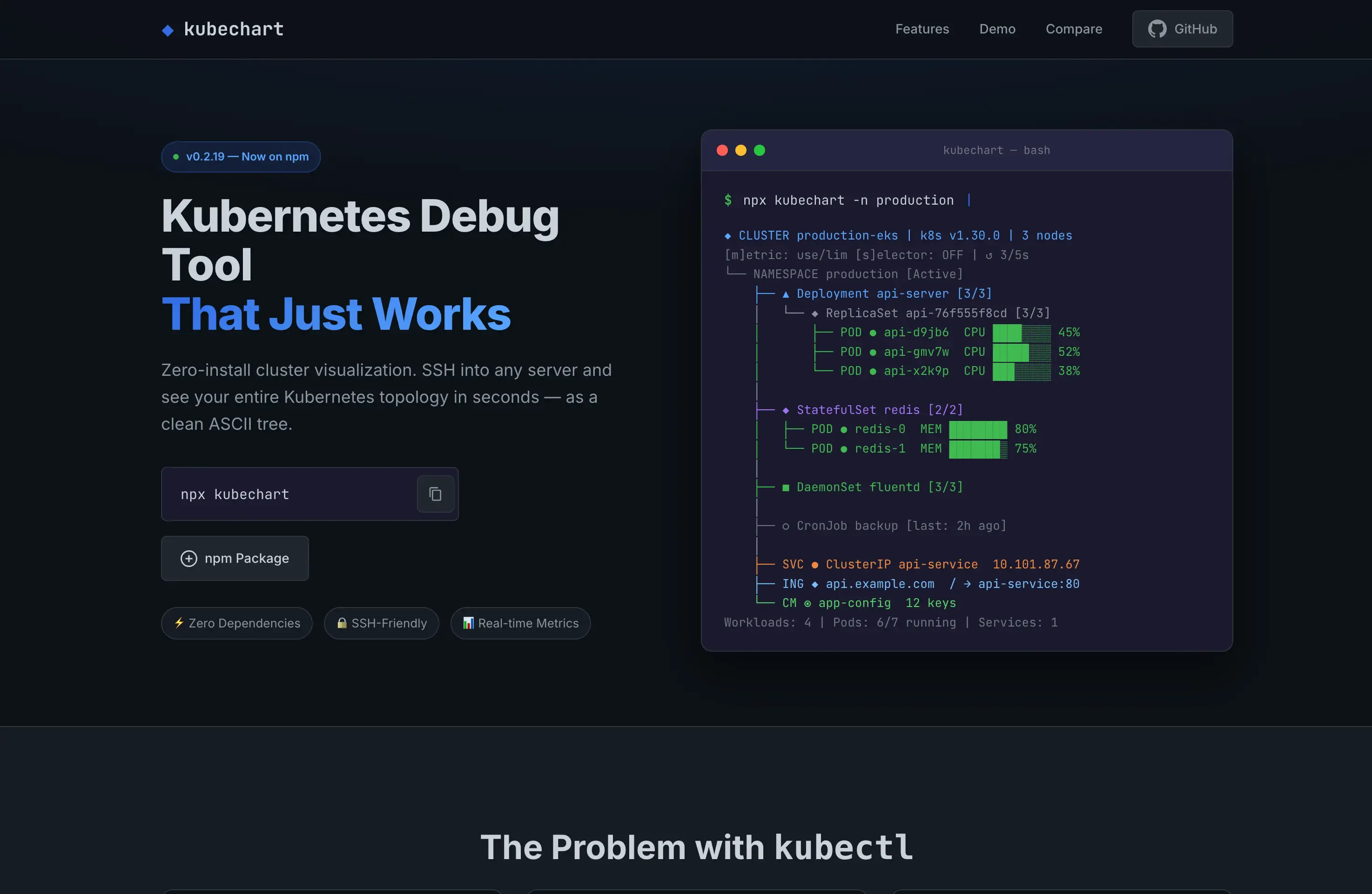Click the circle icon beside CronJob backup
The width and height of the screenshot is (1372, 894).
coord(785,527)
